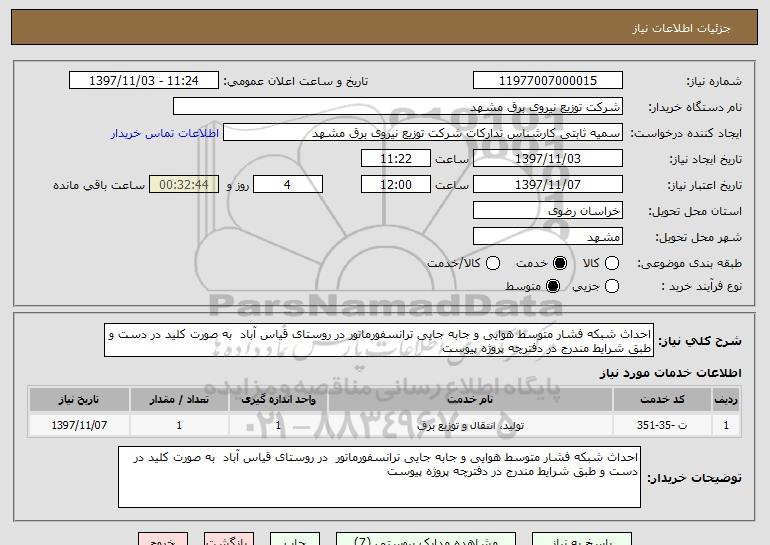Click the service code cell ت -35-351

pos(662,426)
